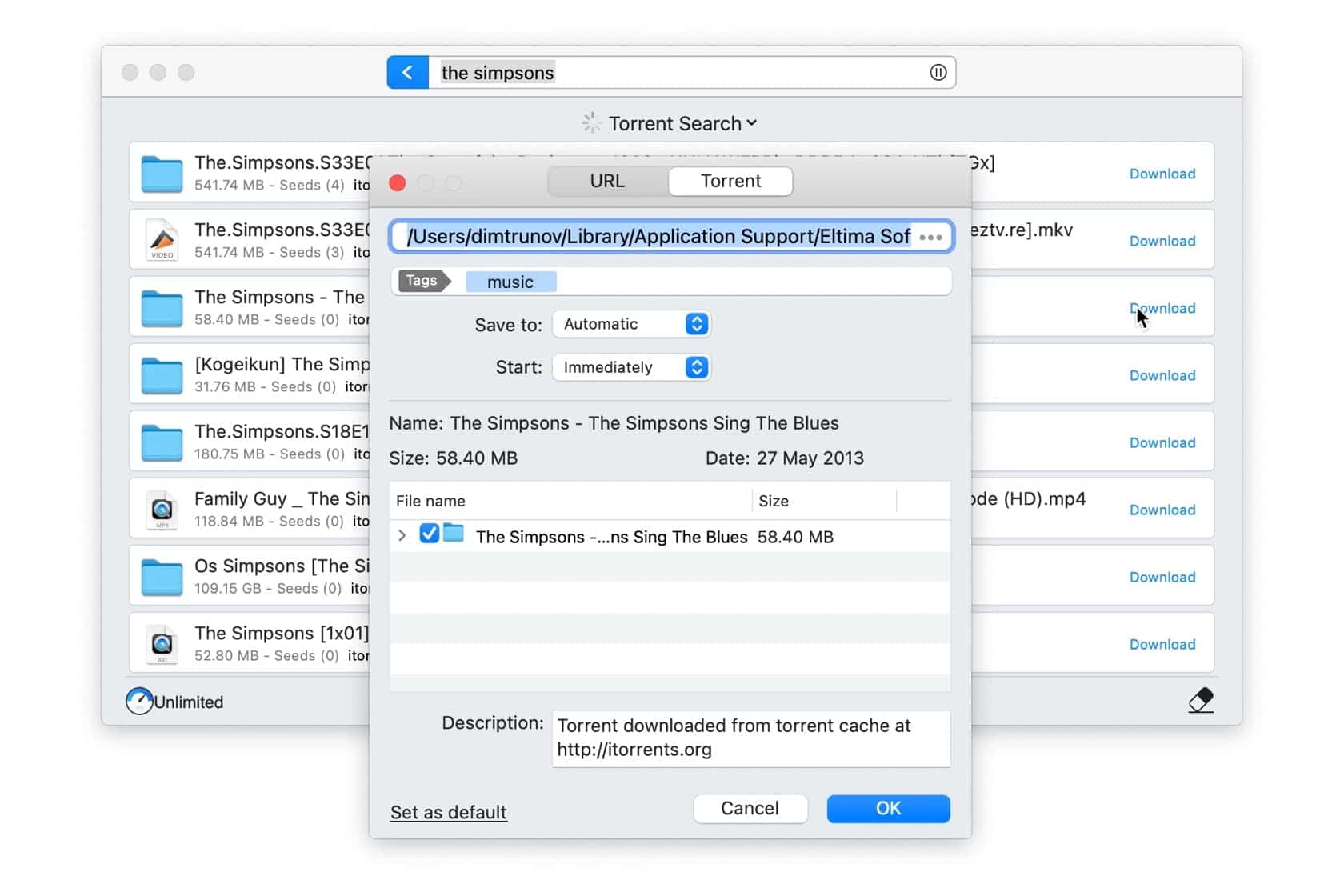This screenshot has width=1344, height=896.
Task: Click the MP4 icon next to Family Guy result
Action: pyautogui.click(x=162, y=509)
